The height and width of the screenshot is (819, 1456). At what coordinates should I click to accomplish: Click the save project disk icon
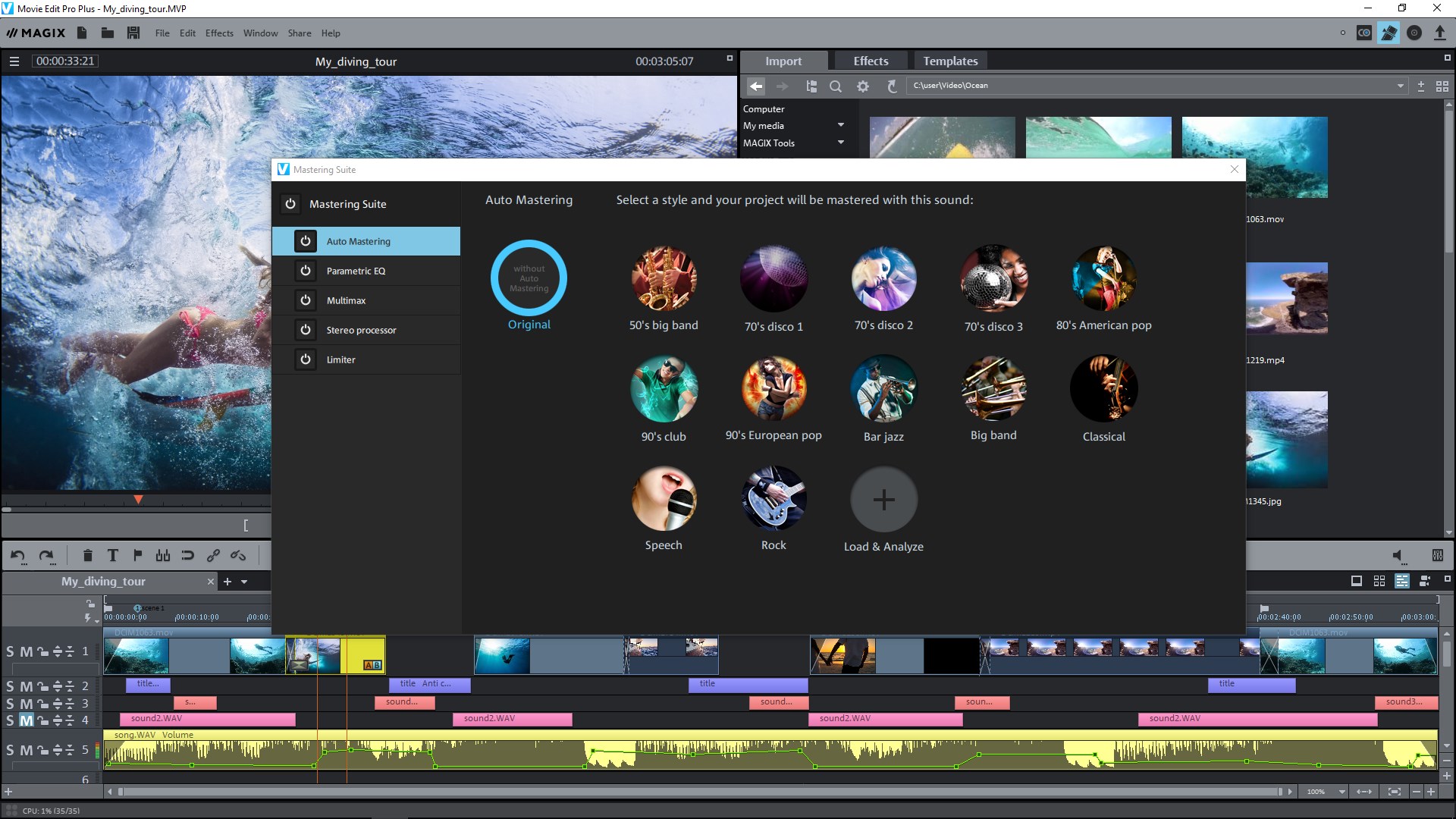coord(133,33)
